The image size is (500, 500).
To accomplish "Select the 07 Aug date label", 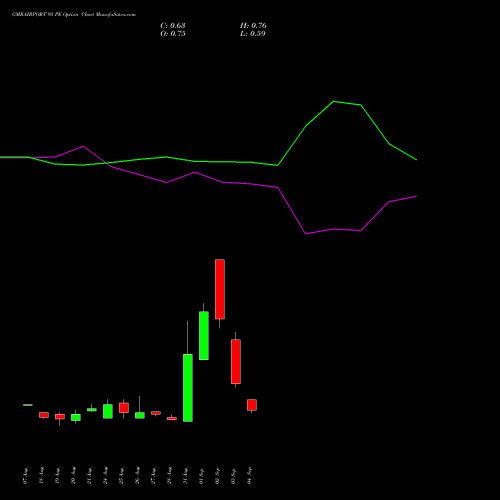I will click(x=25, y=476).
